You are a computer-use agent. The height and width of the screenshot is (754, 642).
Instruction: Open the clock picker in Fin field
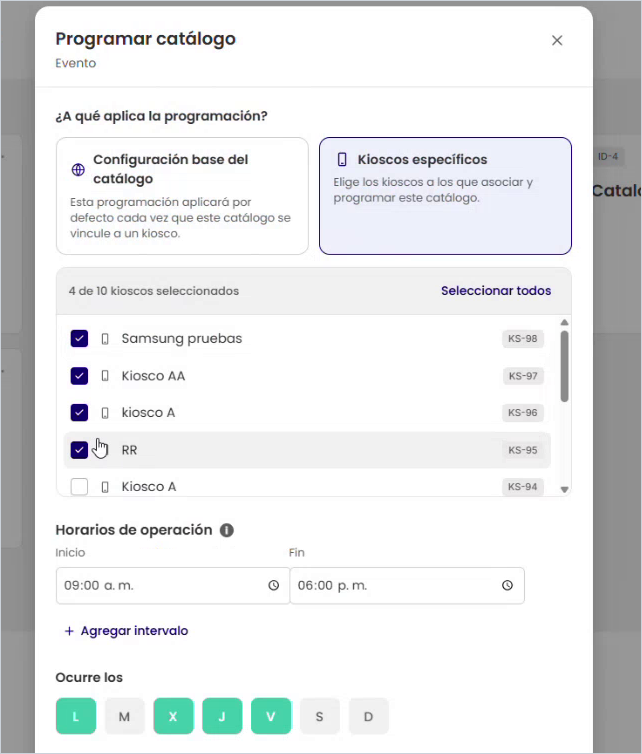click(x=507, y=585)
